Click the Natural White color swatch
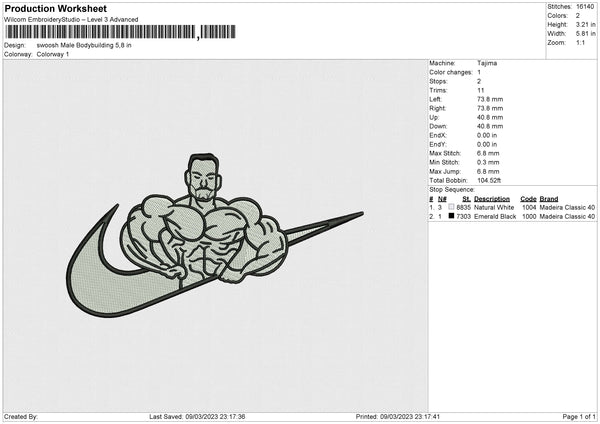This screenshot has height=424, width=600. click(x=451, y=207)
